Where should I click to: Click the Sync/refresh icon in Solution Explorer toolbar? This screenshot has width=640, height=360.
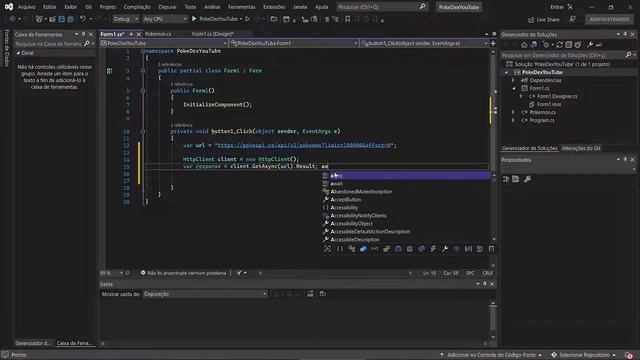pyautogui.click(x=560, y=45)
